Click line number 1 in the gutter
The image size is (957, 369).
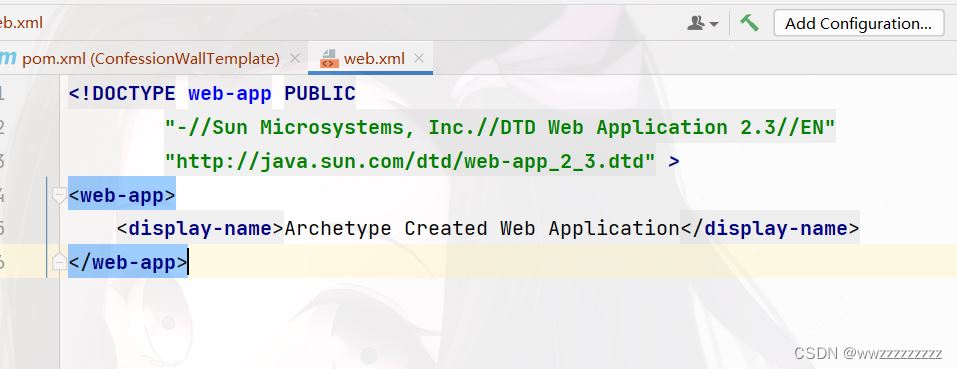click(2, 93)
